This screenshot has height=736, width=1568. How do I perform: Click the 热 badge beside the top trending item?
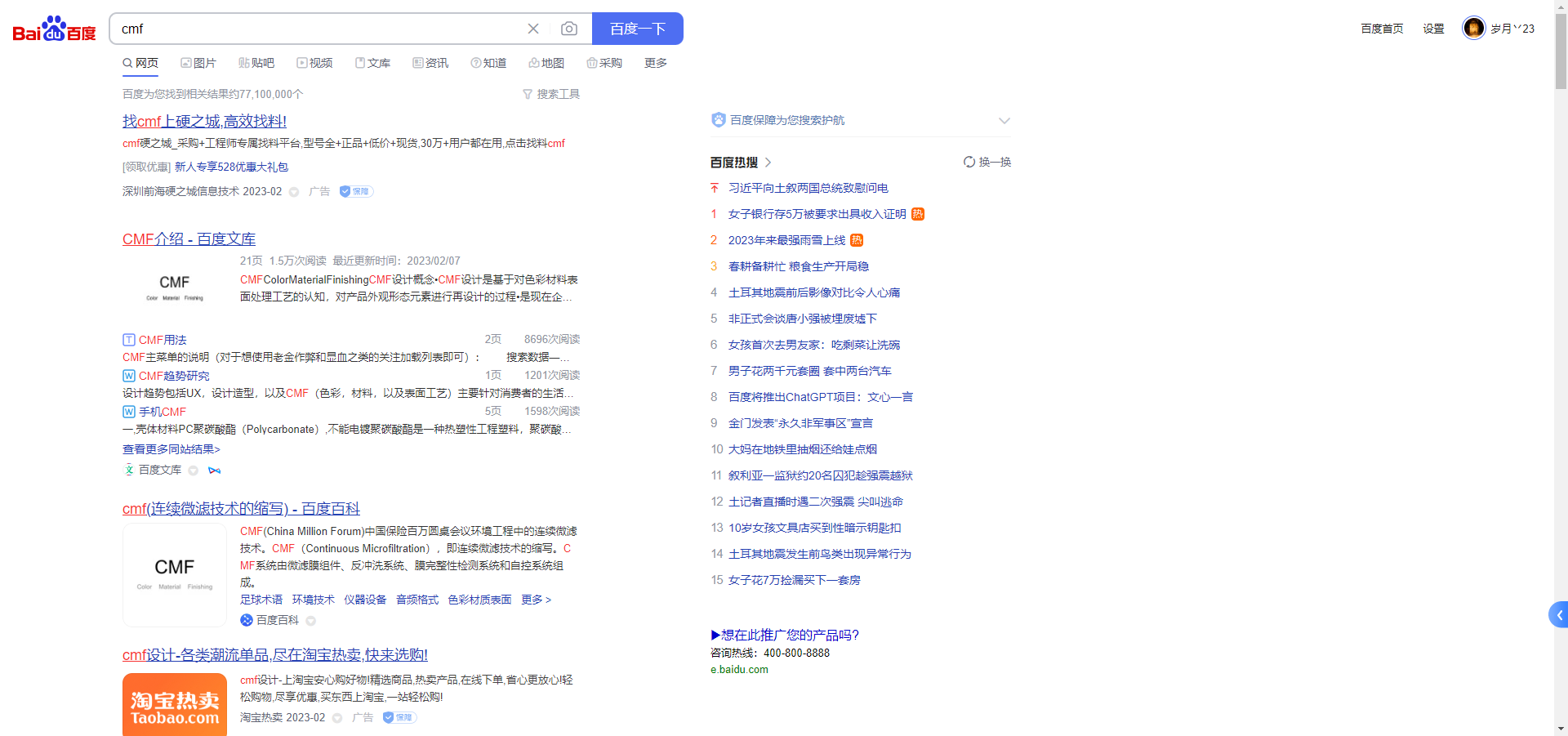(x=918, y=213)
